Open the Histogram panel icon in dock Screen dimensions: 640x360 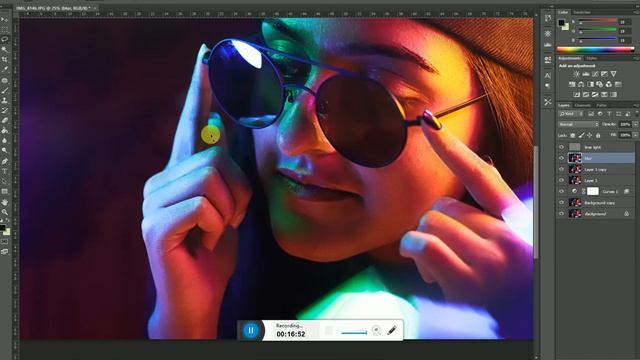(x=548, y=44)
